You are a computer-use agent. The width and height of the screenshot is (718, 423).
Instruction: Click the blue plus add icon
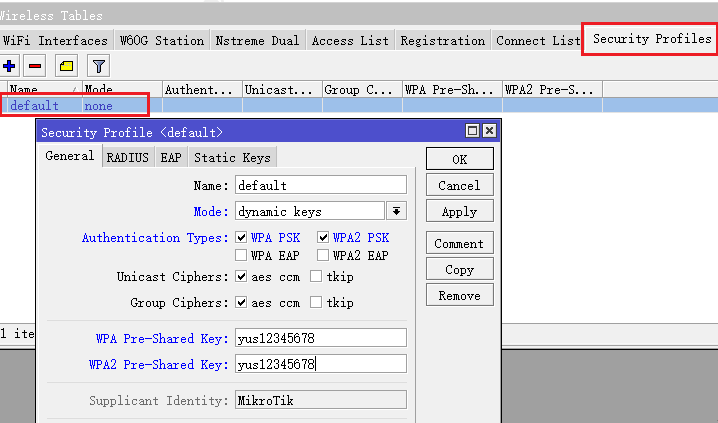coord(10,66)
